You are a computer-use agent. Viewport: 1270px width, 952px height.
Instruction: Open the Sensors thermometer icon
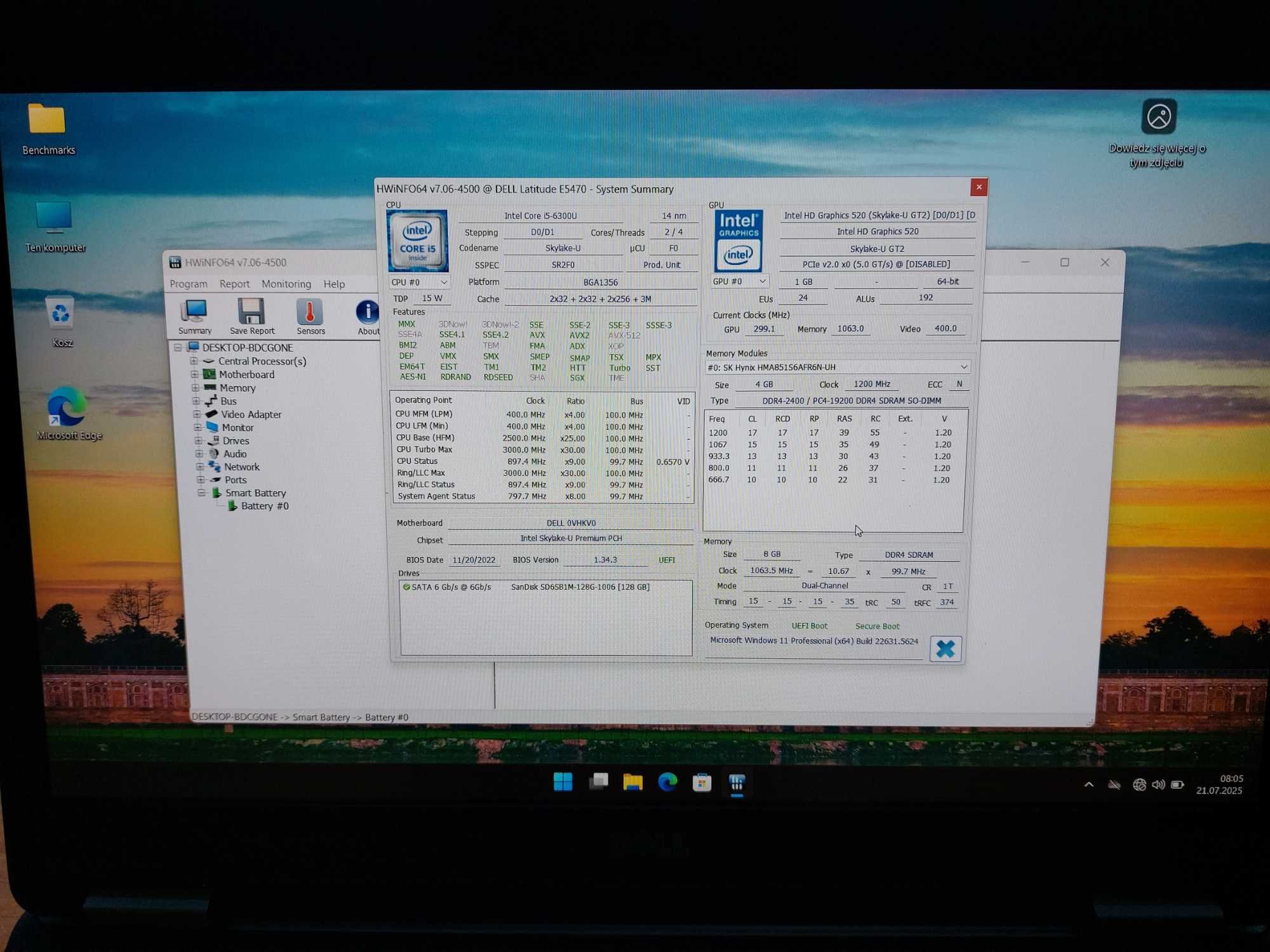(x=311, y=317)
